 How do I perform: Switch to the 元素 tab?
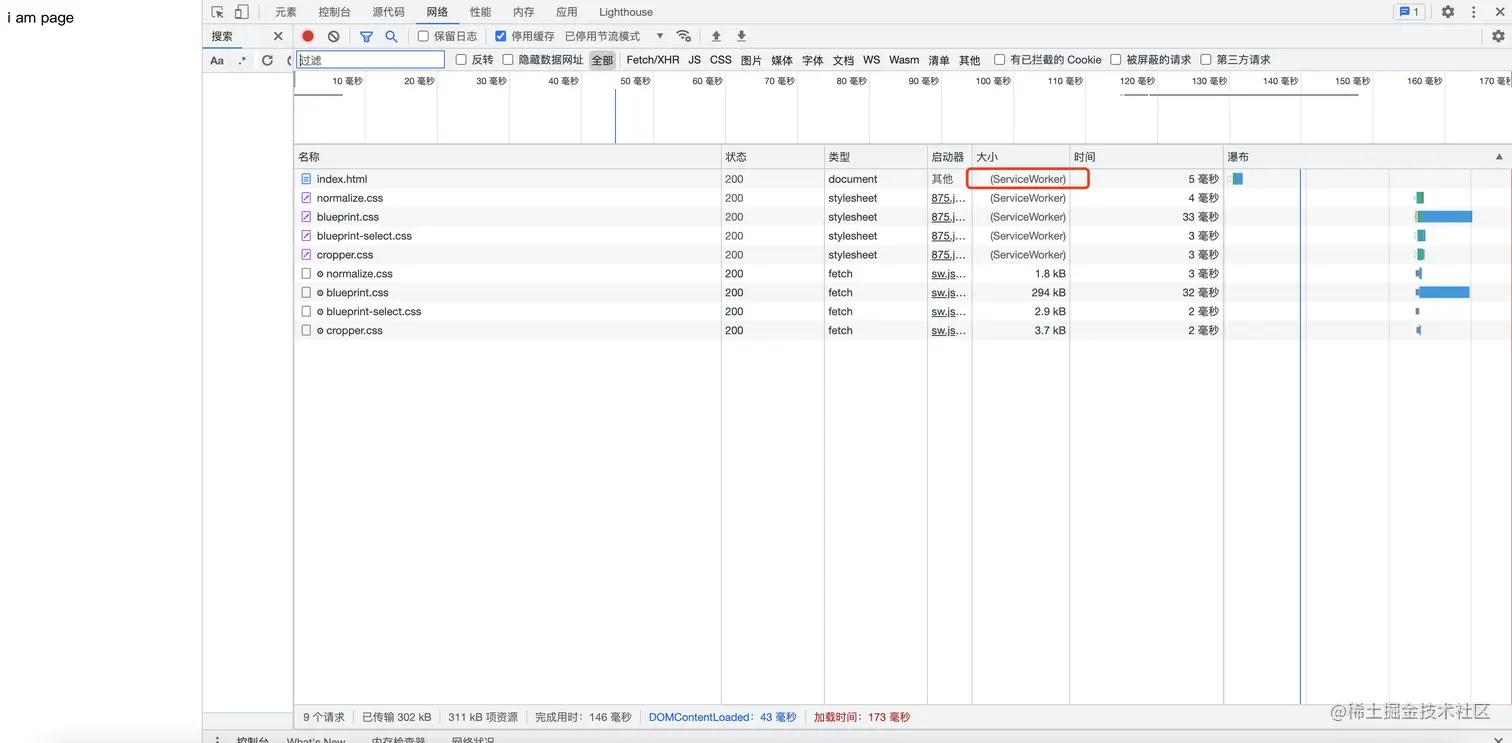286,12
